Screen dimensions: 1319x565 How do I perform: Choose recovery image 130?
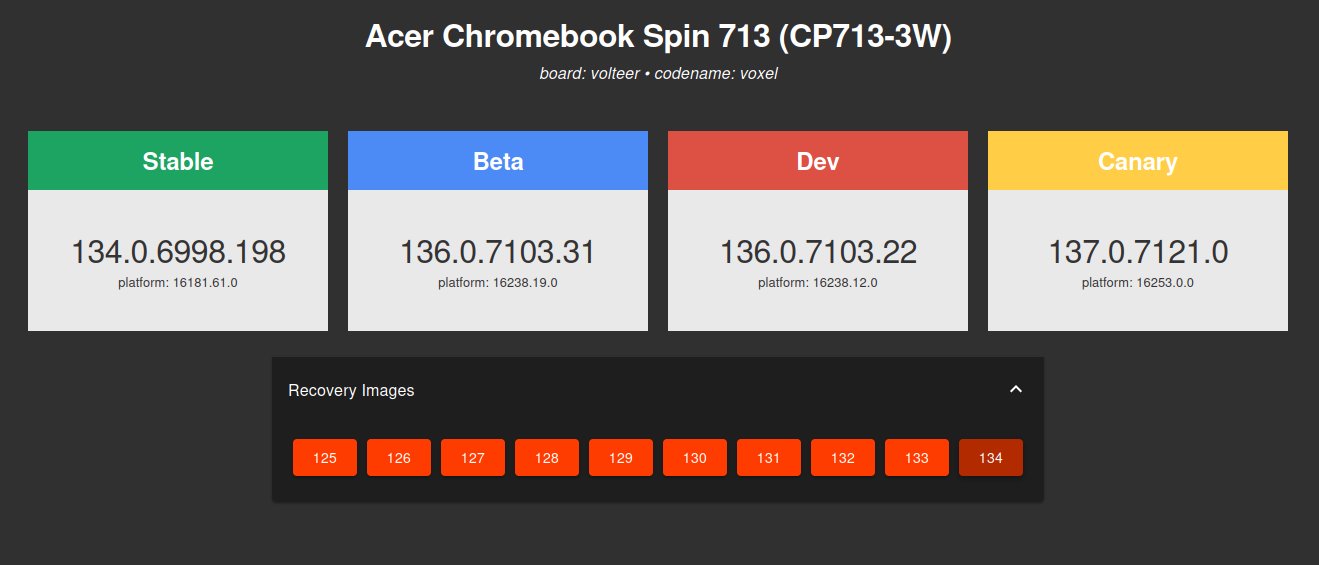(x=695, y=458)
